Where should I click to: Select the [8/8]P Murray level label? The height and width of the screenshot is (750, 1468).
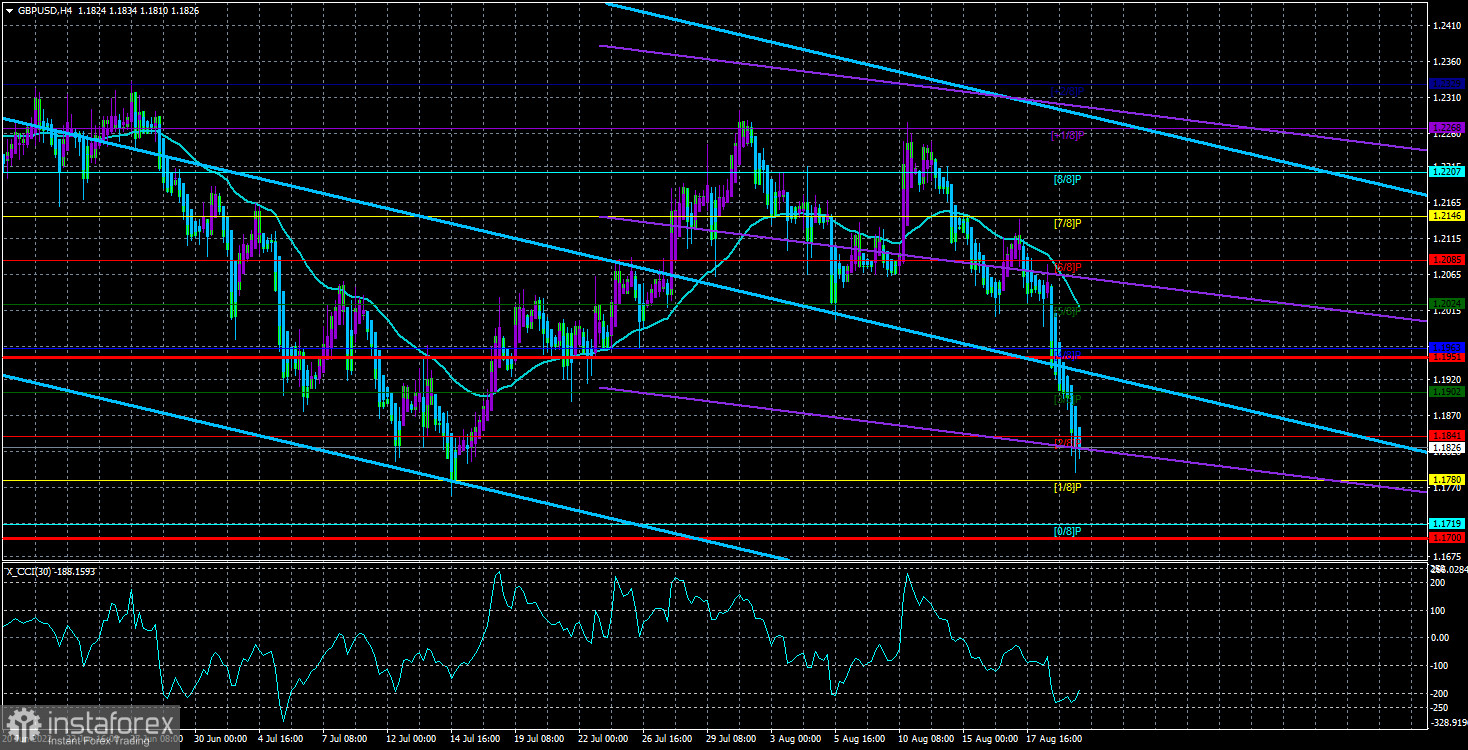[1067, 179]
